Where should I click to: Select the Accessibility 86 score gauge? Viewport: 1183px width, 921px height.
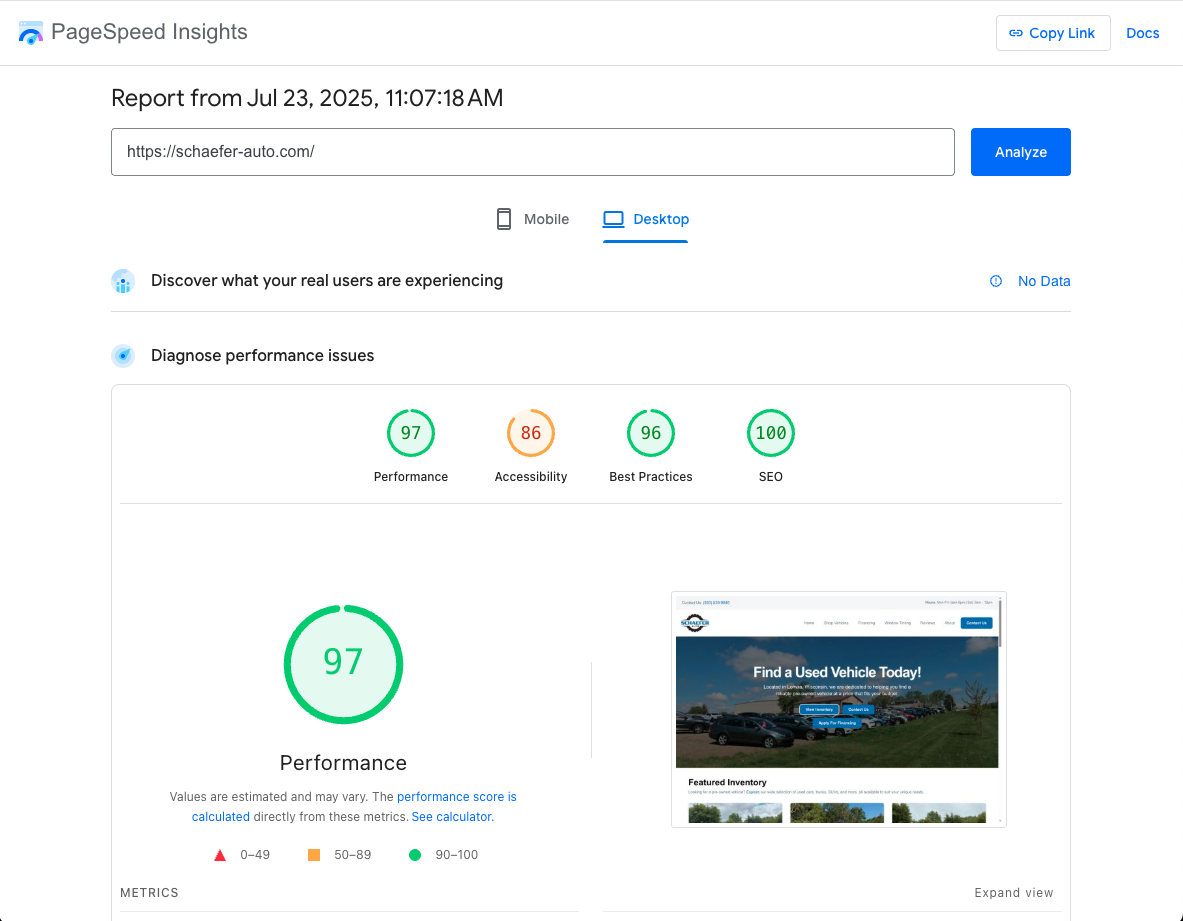click(x=531, y=433)
